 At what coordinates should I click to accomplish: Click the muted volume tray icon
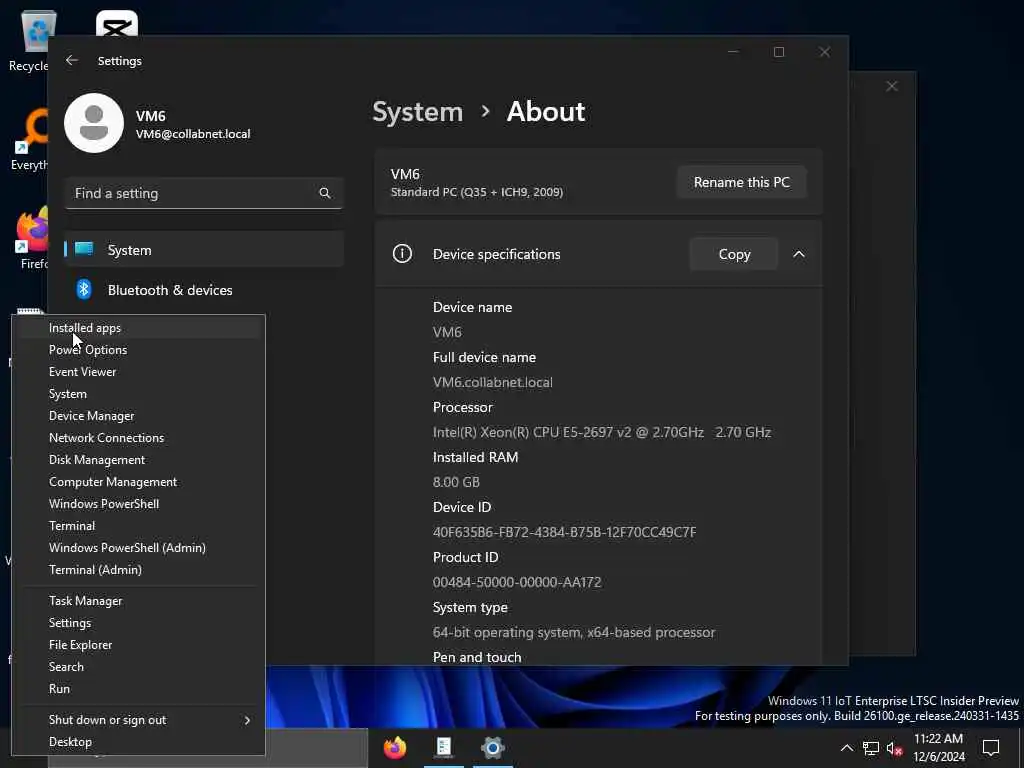tap(894, 748)
